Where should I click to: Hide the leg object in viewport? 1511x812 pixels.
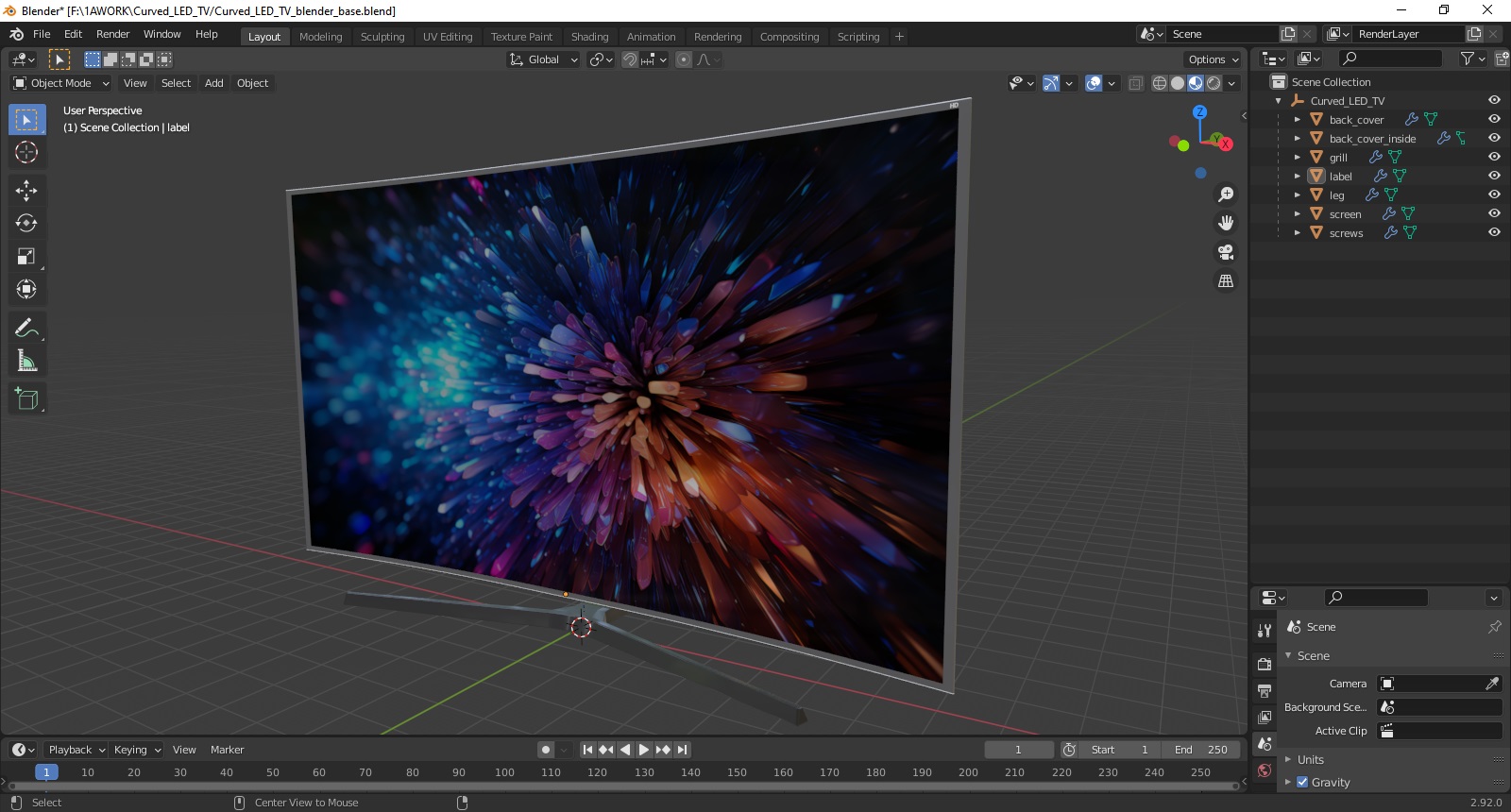[x=1494, y=195]
